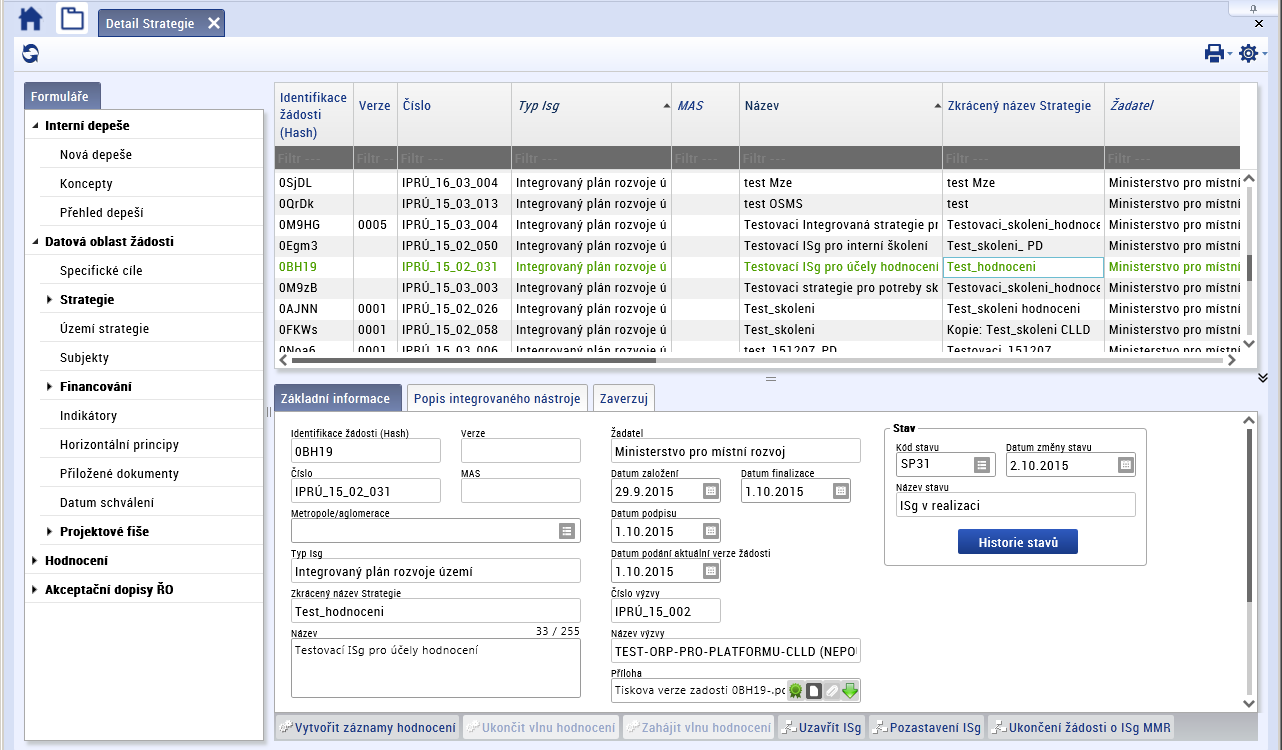
Task: Open Popis integrovaného nástroje tab
Action: [497, 398]
